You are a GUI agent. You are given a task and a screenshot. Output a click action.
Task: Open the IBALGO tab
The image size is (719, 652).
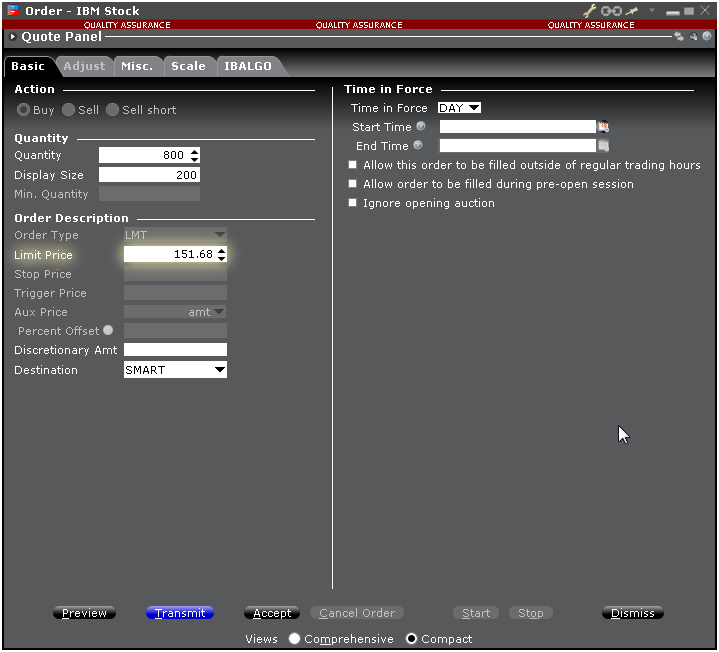246,66
